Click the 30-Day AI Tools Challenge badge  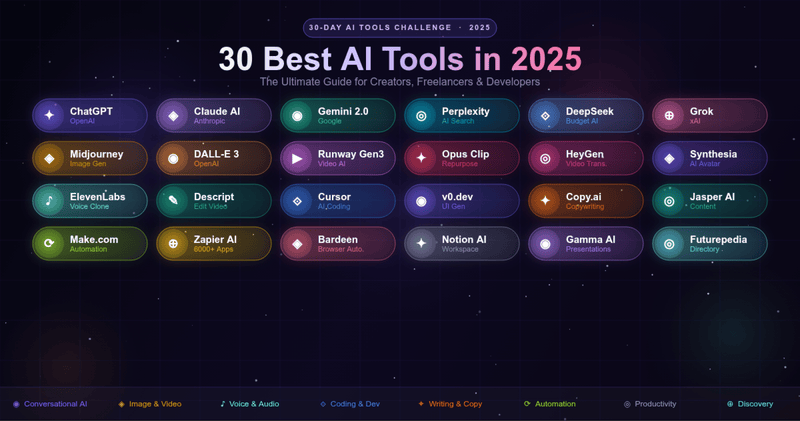[399, 28]
